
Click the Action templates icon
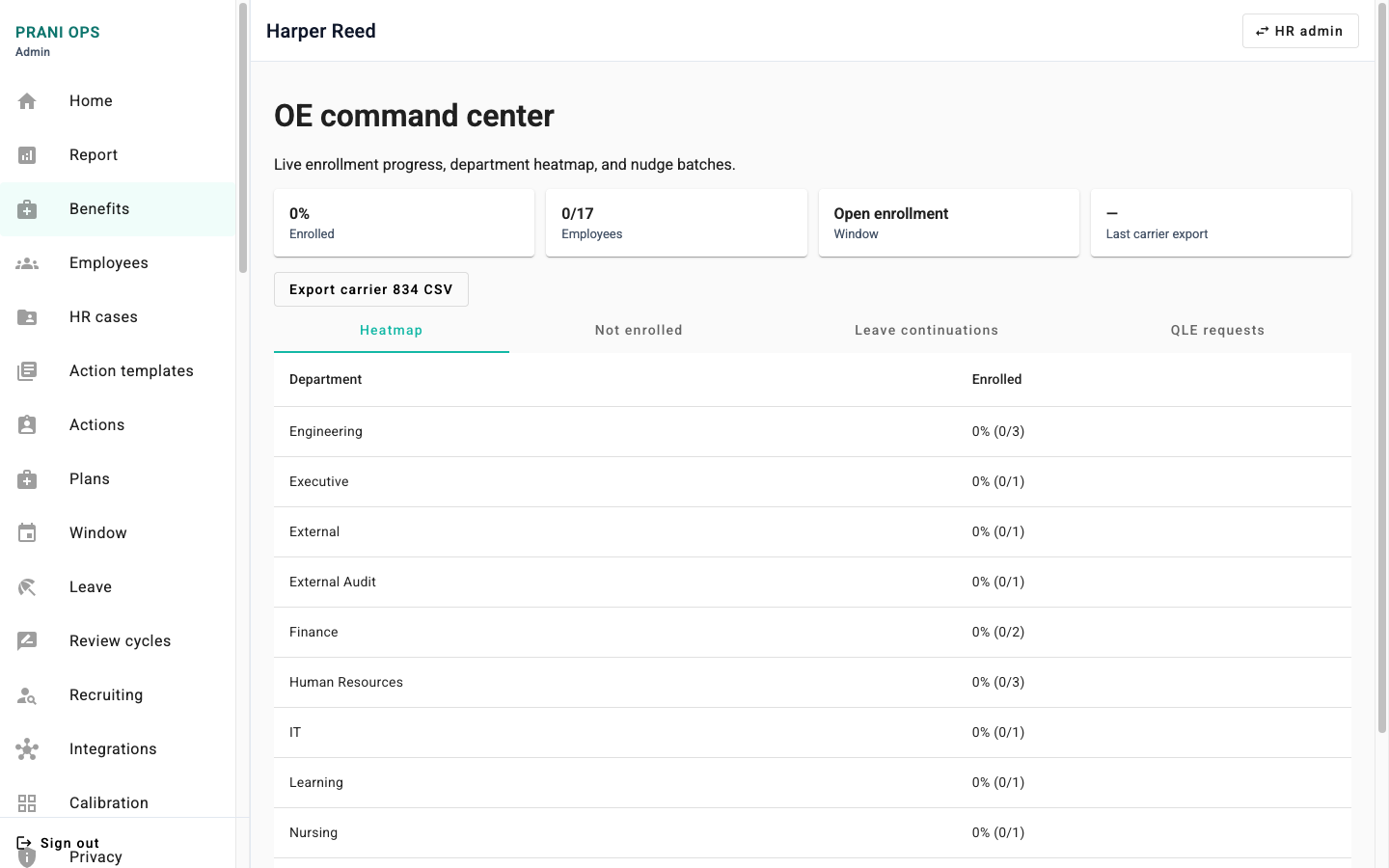(27, 371)
